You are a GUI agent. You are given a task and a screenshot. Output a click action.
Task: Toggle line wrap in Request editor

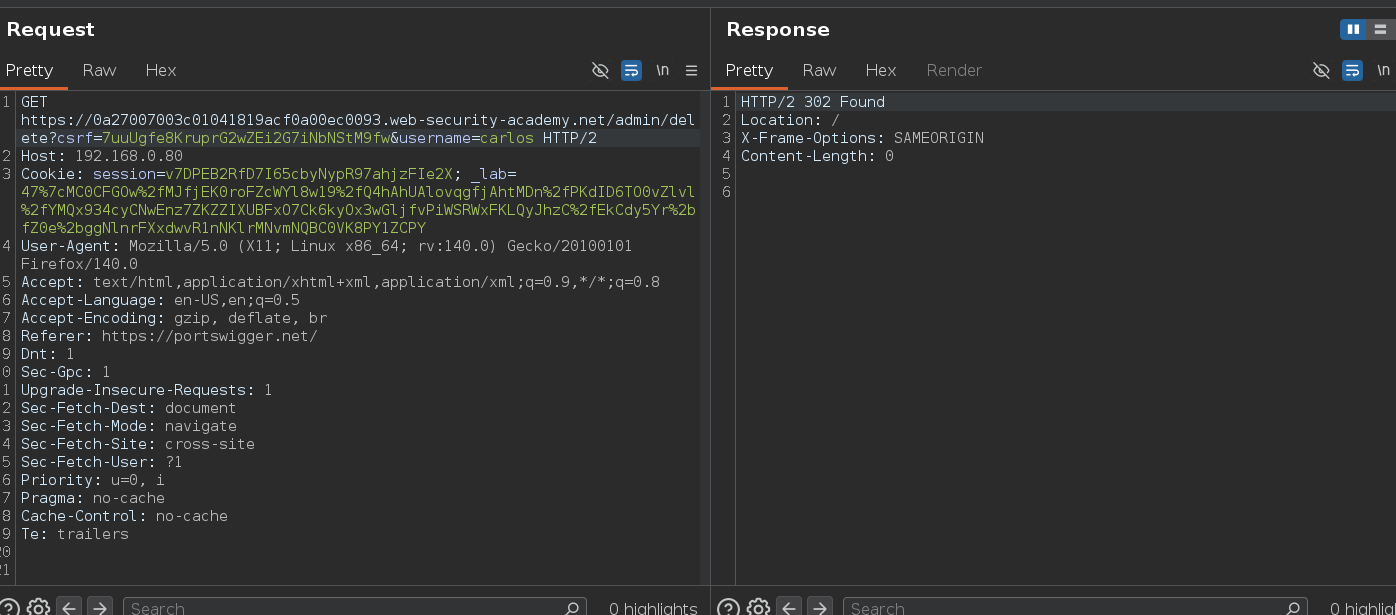631,70
